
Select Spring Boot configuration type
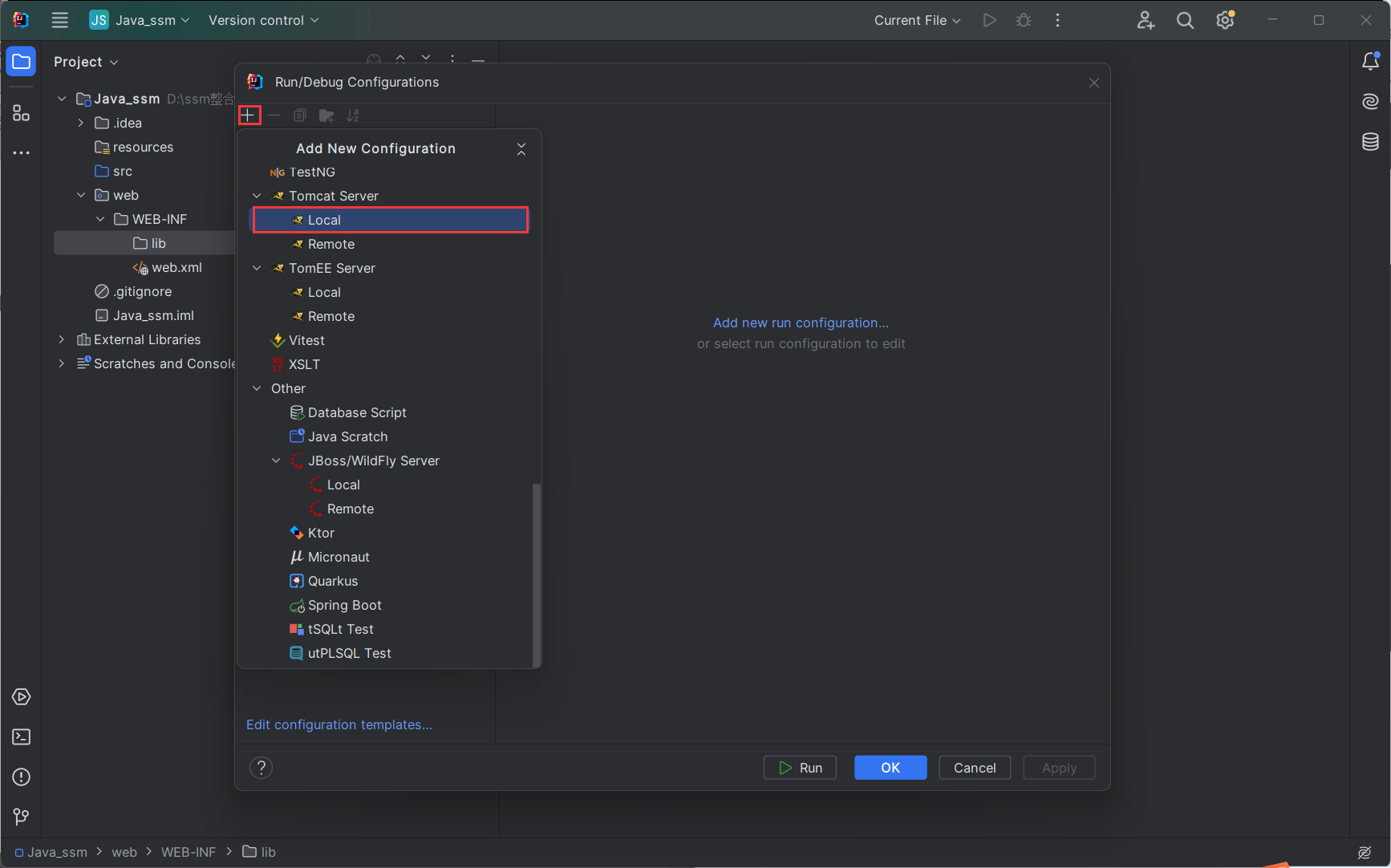[344, 606]
